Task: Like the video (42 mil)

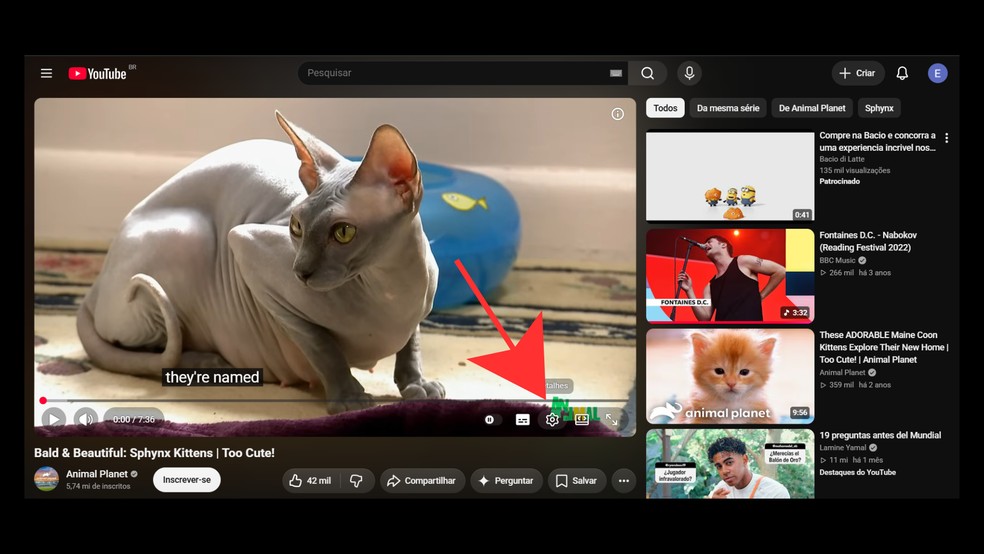Action: (311, 481)
